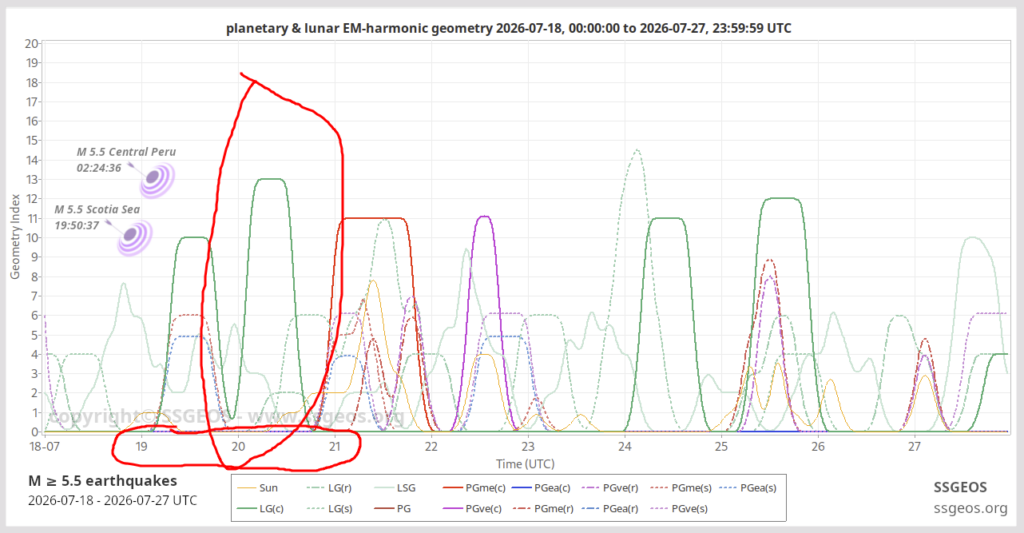The image size is (1024, 533).
Task: Click the red PGme(c) plateau at 11
Action: point(372,218)
